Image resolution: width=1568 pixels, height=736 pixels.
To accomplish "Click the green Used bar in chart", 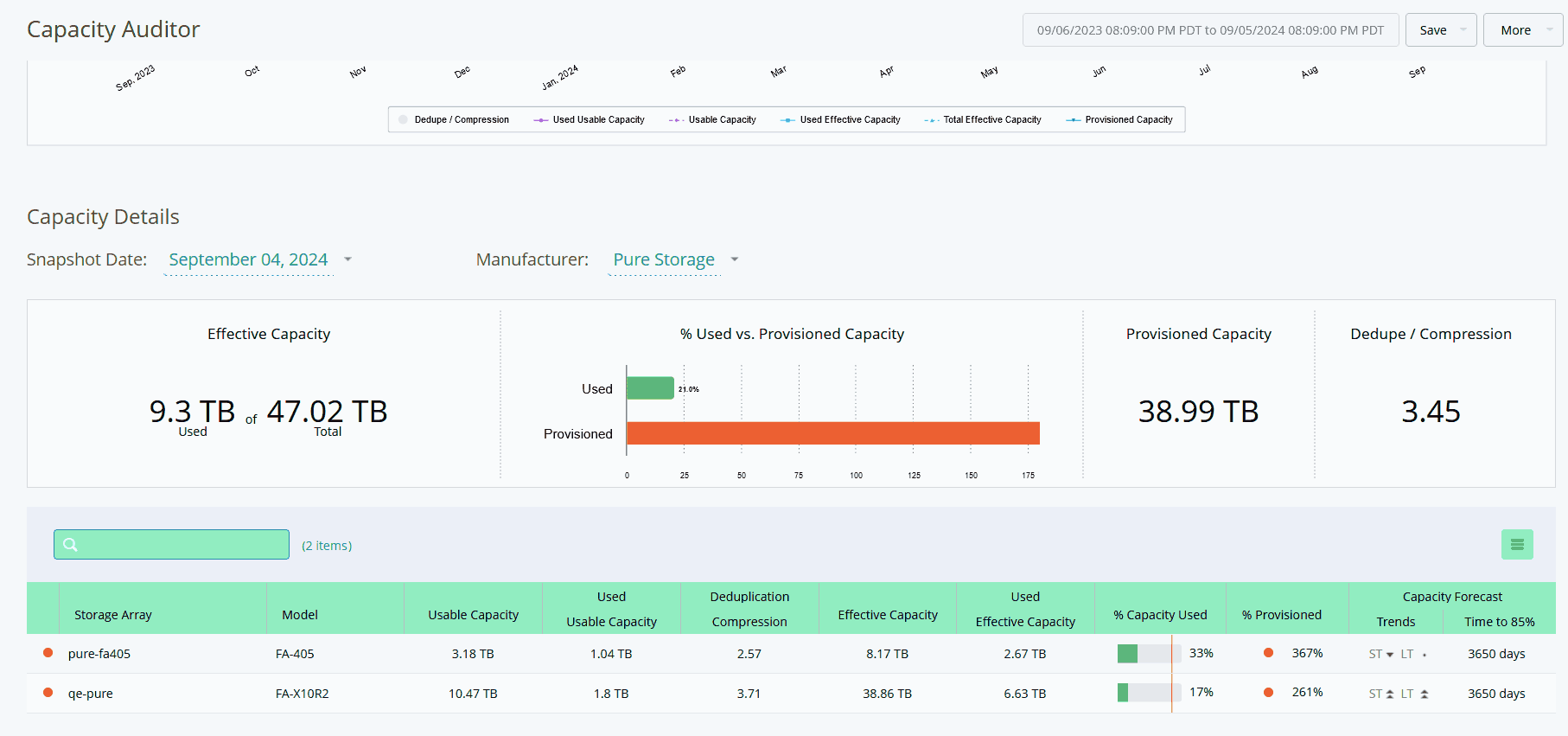I will pyautogui.click(x=650, y=388).
